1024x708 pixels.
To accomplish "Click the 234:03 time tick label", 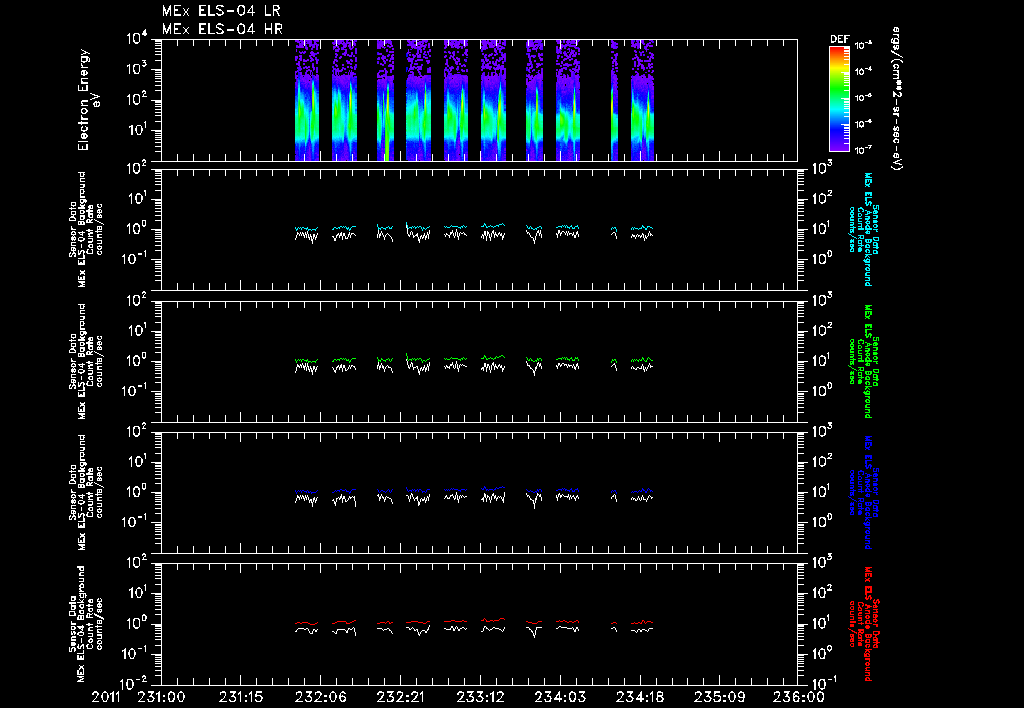I will 559,697.
